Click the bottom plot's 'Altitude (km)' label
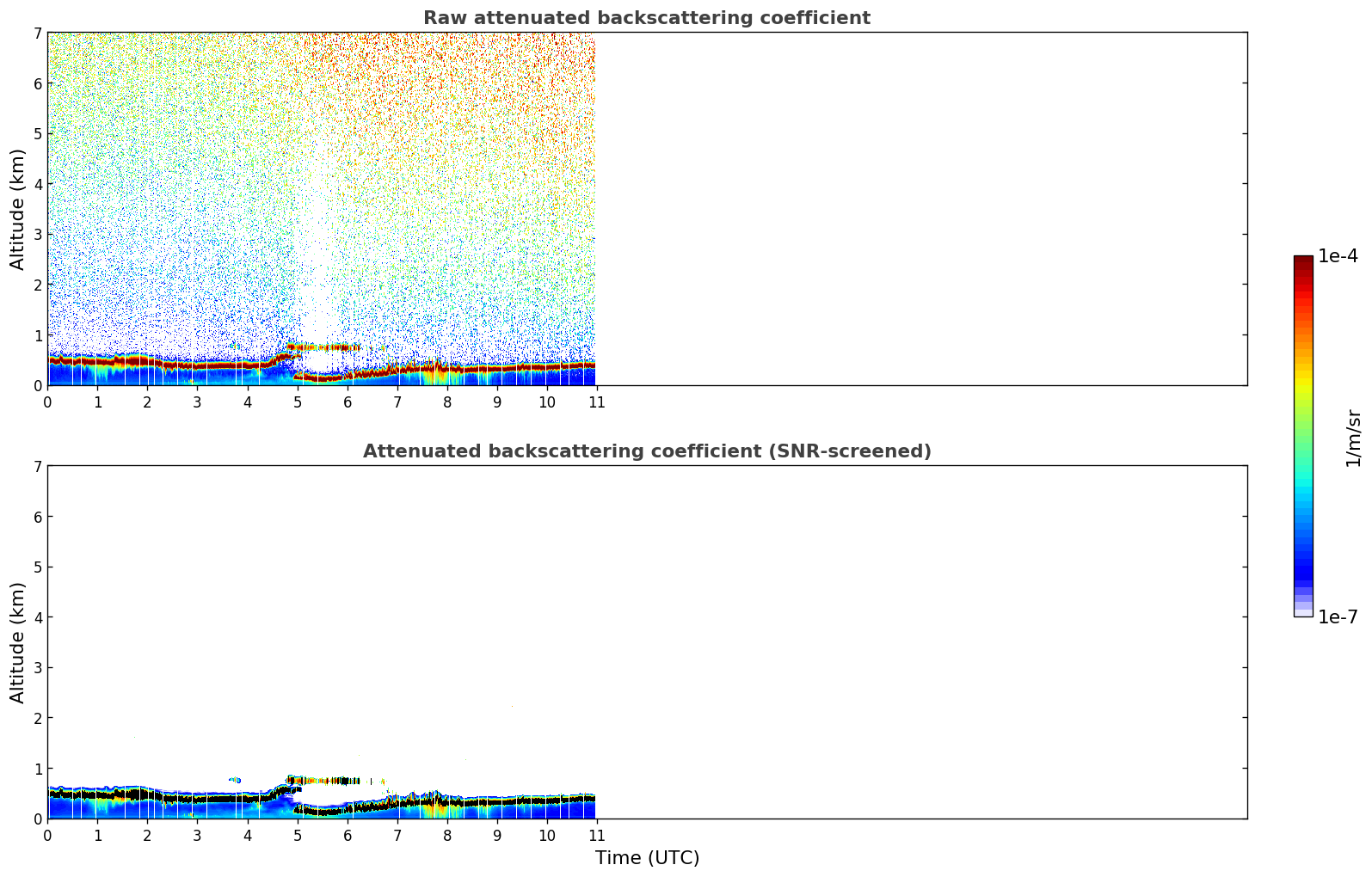Screen dimensions: 1372x877 click(x=18, y=642)
